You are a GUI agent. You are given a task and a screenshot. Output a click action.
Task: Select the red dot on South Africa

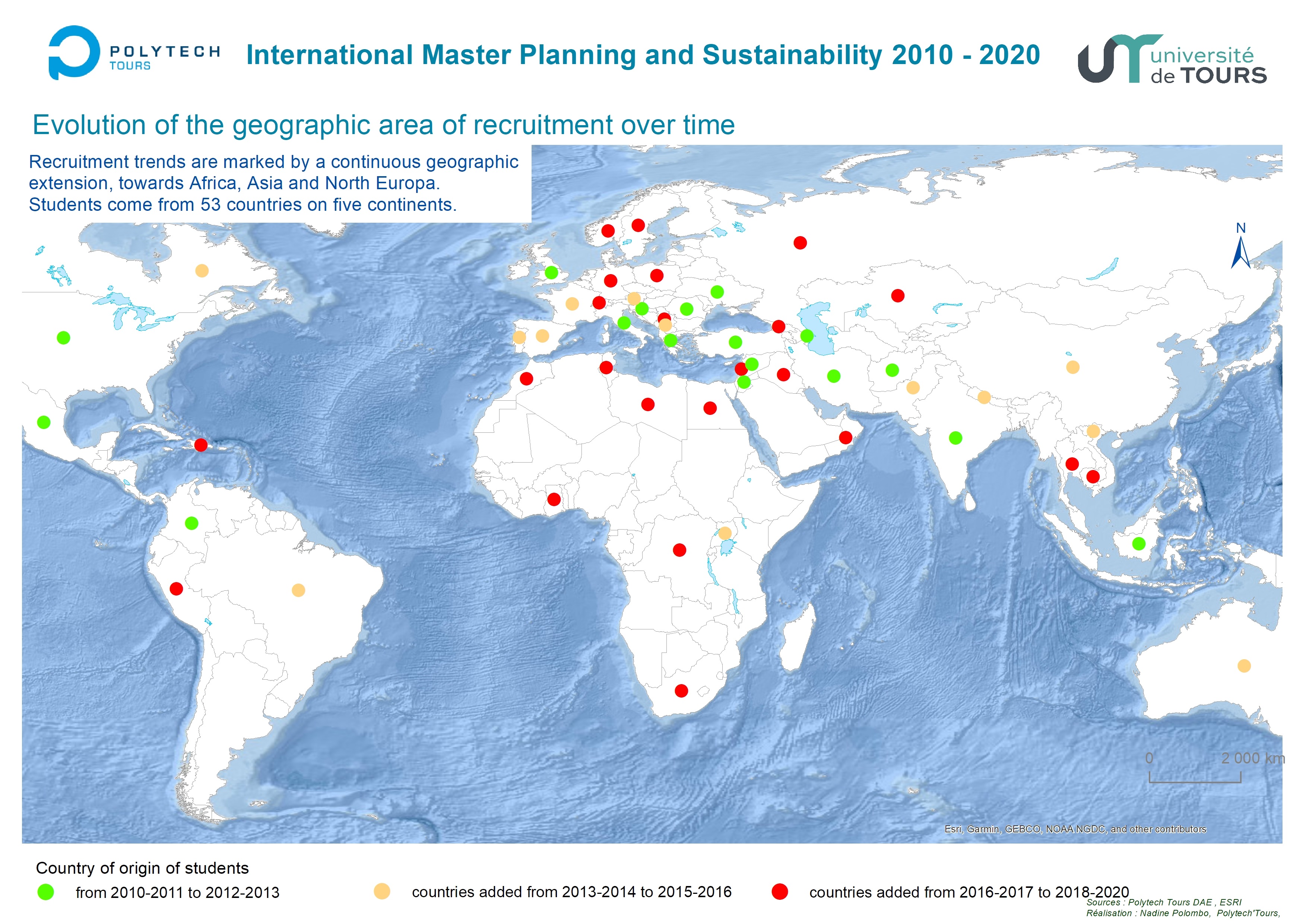tap(681, 691)
